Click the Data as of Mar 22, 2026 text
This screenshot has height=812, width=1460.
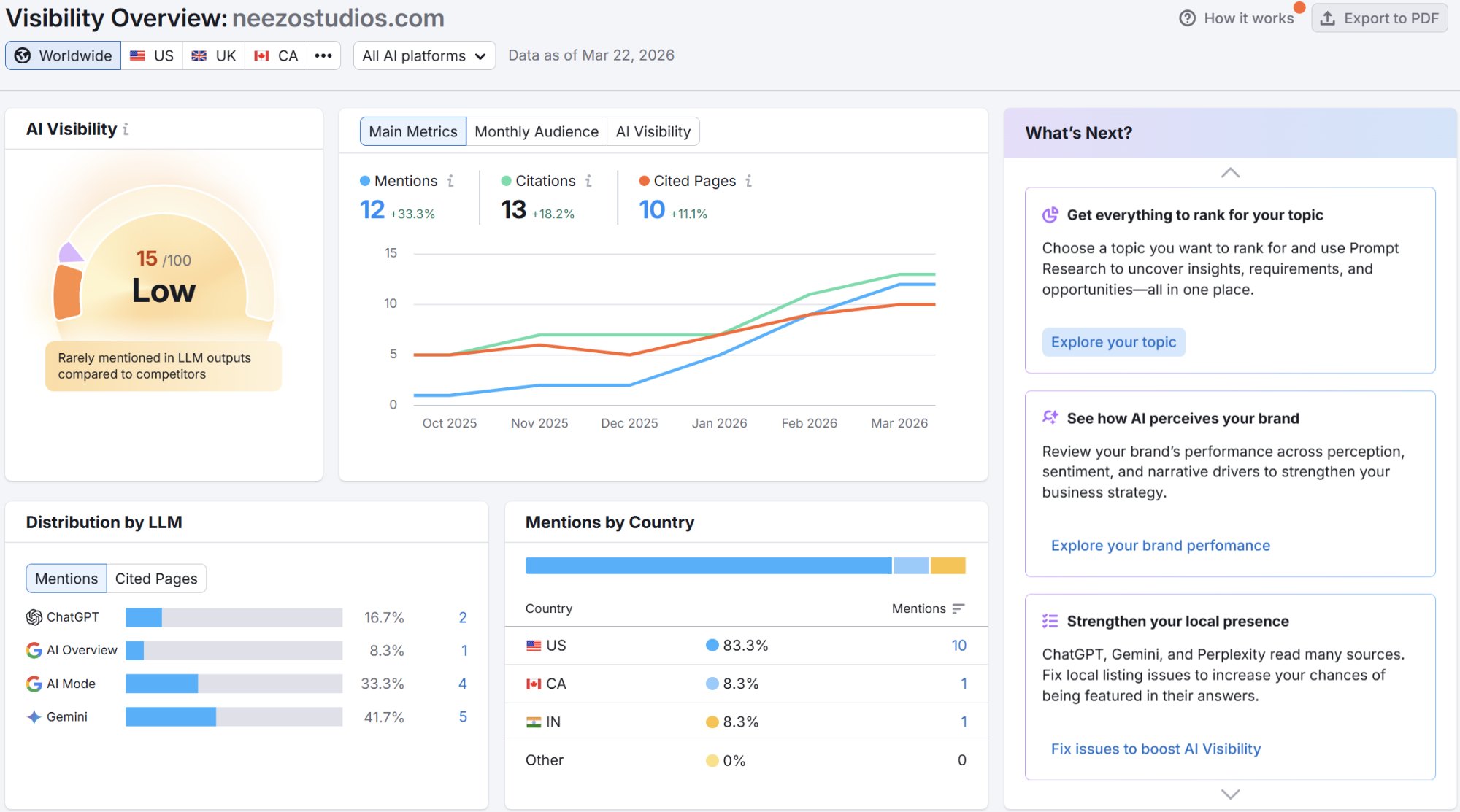[x=591, y=55]
